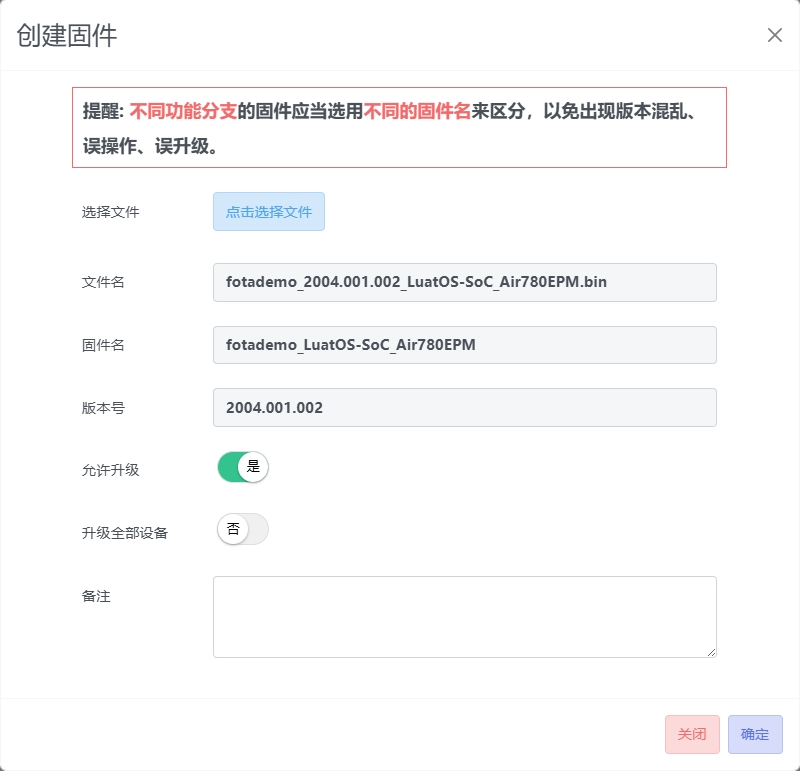800x771 pixels.
Task: Click the 点击选择文件 upload button
Action: pos(269,212)
